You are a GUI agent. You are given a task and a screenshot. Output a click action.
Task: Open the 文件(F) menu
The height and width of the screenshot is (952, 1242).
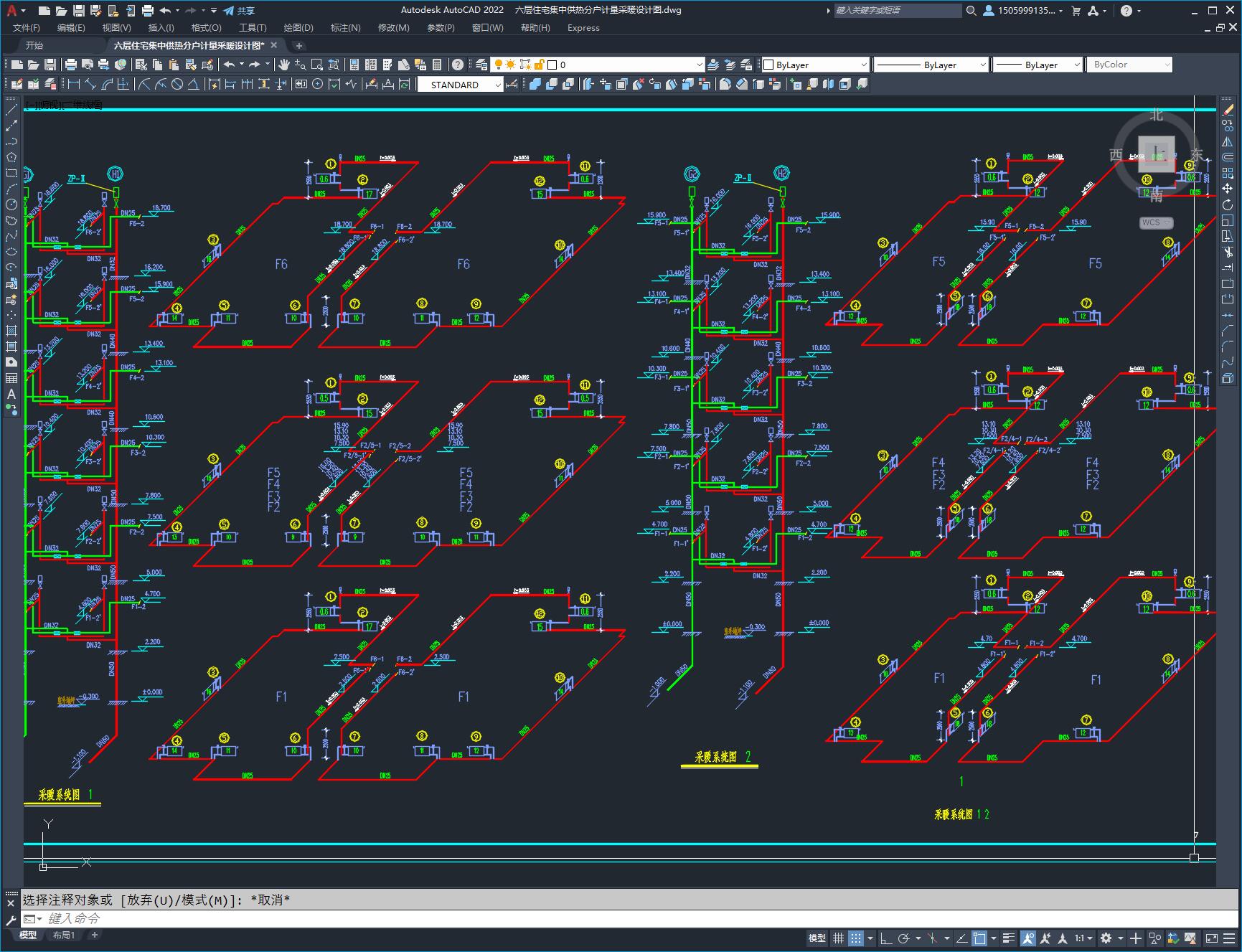tap(27, 27)
